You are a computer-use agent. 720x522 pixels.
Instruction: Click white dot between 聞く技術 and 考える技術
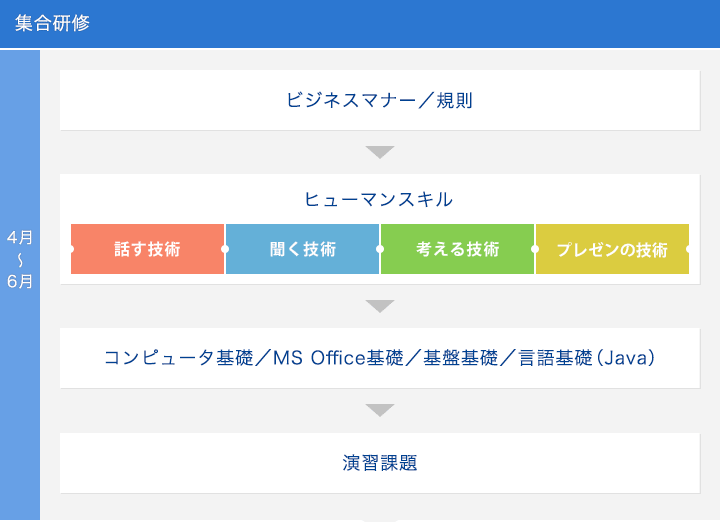coord(380,249)
